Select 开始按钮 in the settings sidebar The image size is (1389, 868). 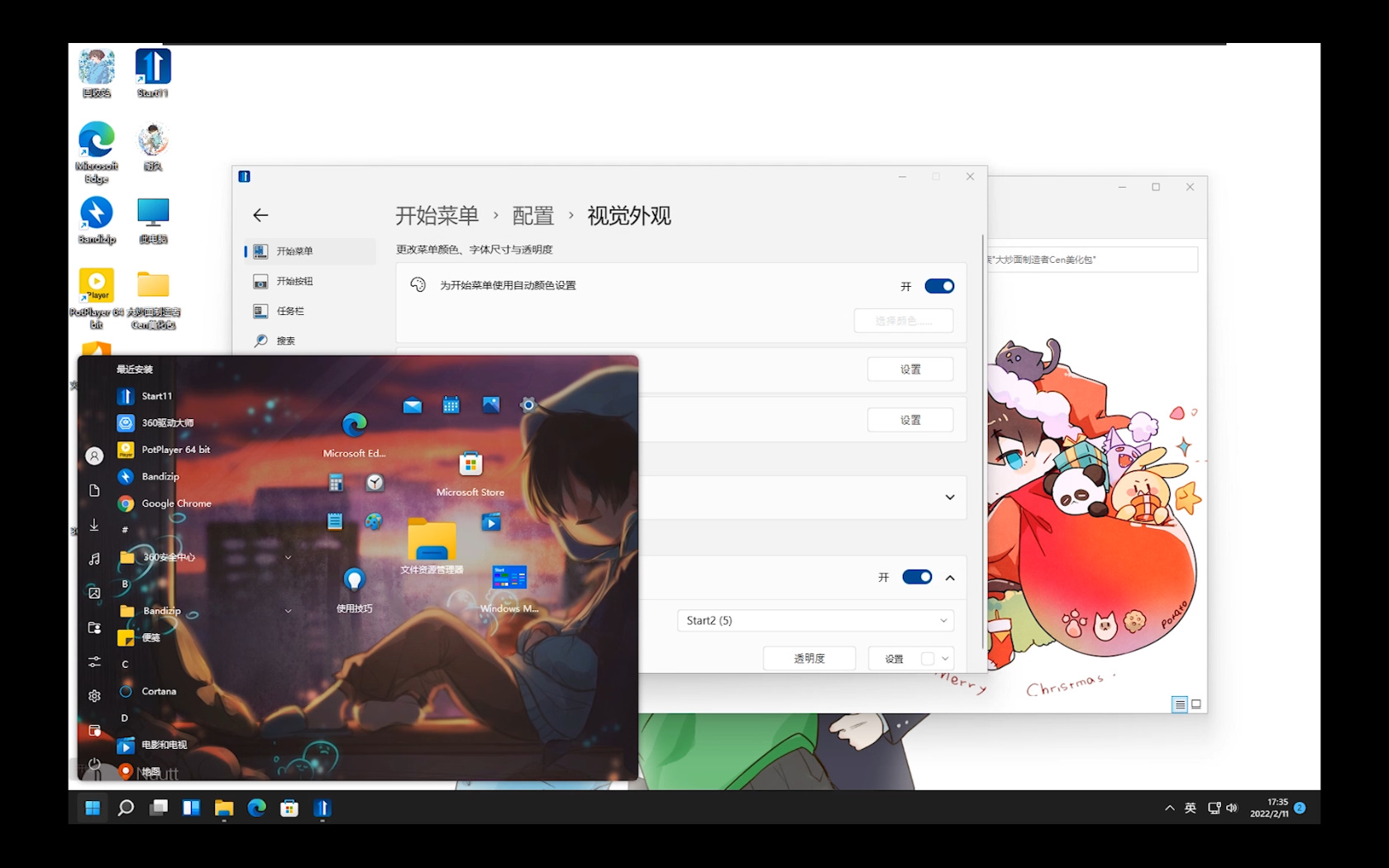(x=294, y=281)
